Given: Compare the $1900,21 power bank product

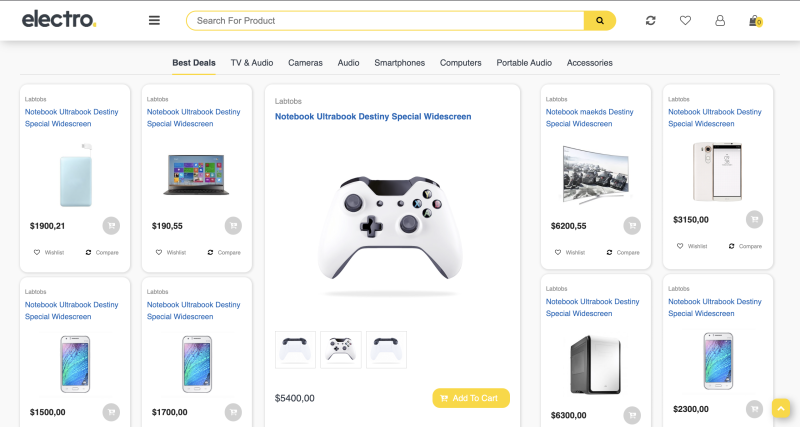Looking at the screenshot, I should (102, 253).
